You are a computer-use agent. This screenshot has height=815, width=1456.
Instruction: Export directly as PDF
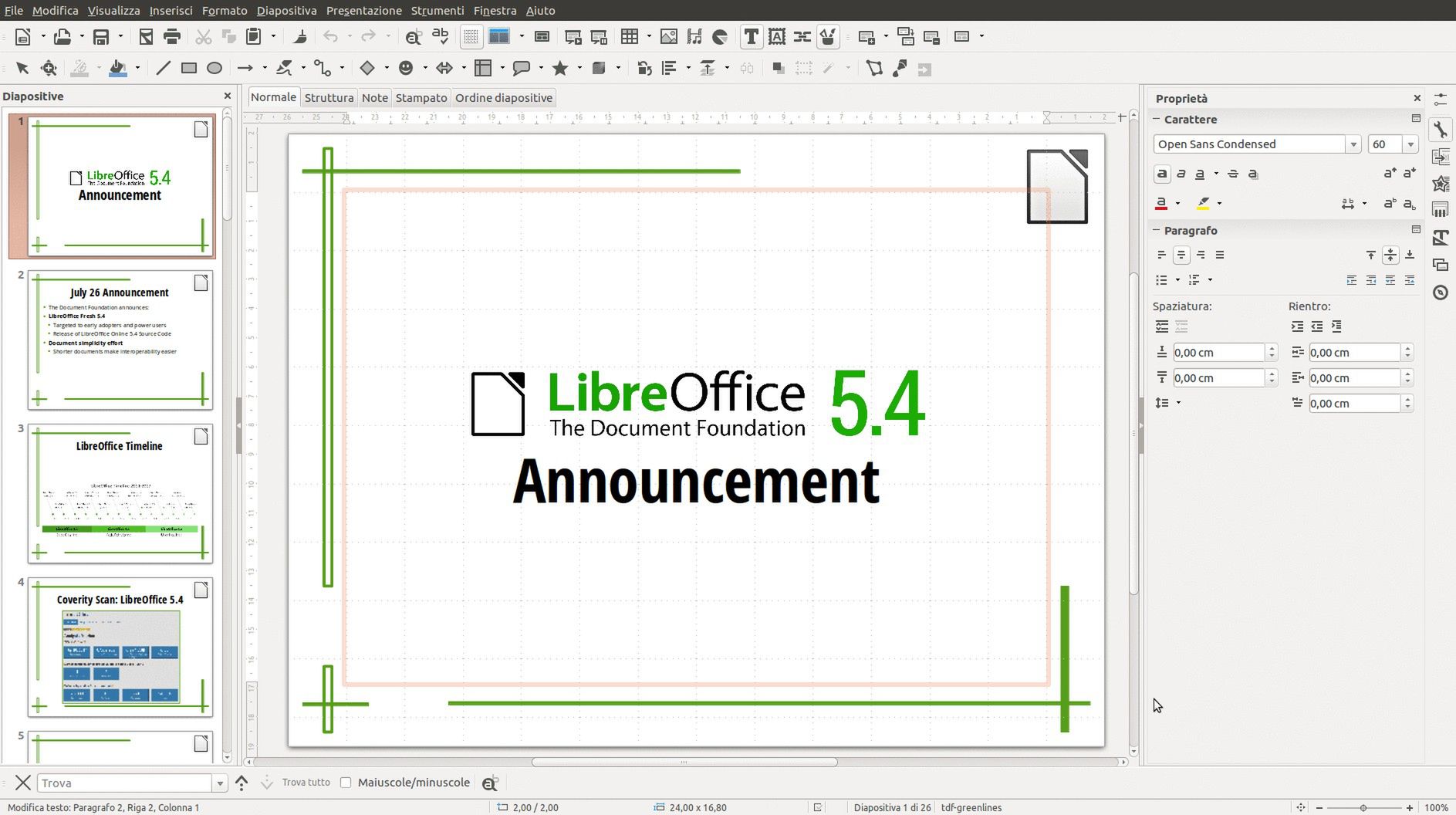146,36
